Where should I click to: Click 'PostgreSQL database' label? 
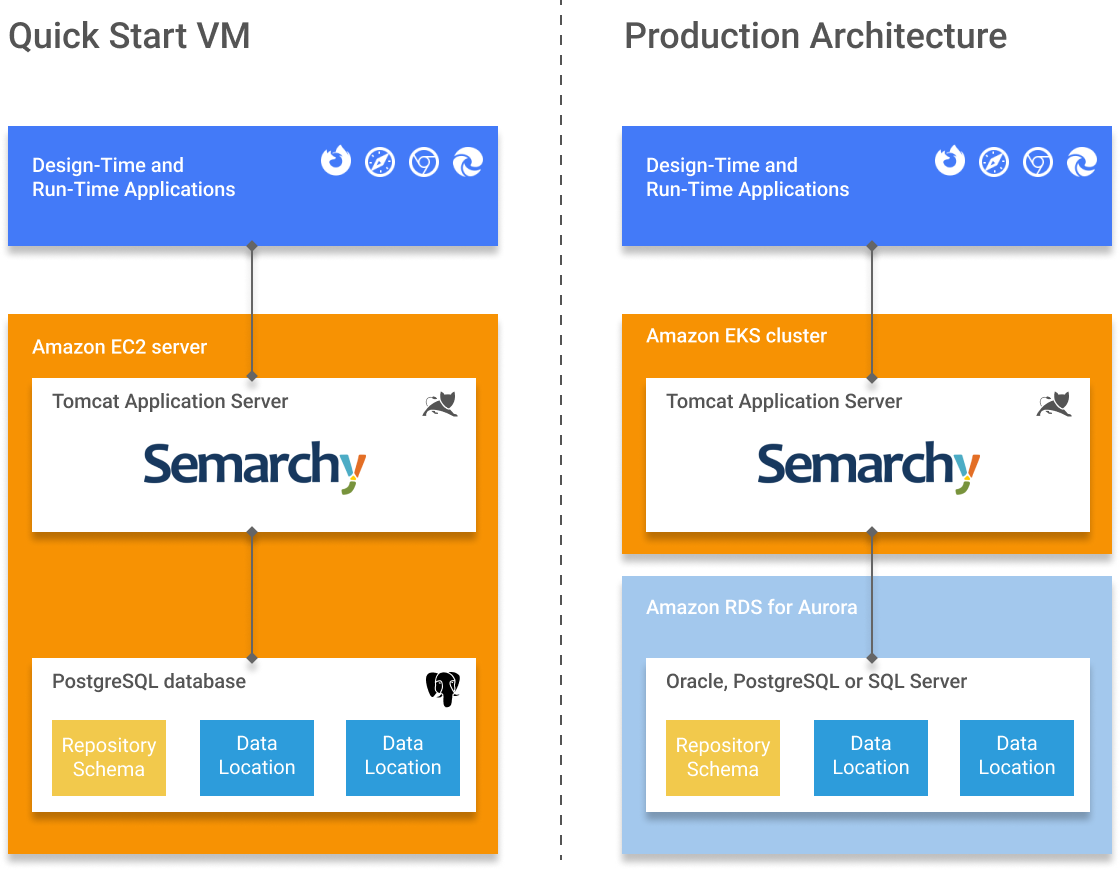pos(149,681)
